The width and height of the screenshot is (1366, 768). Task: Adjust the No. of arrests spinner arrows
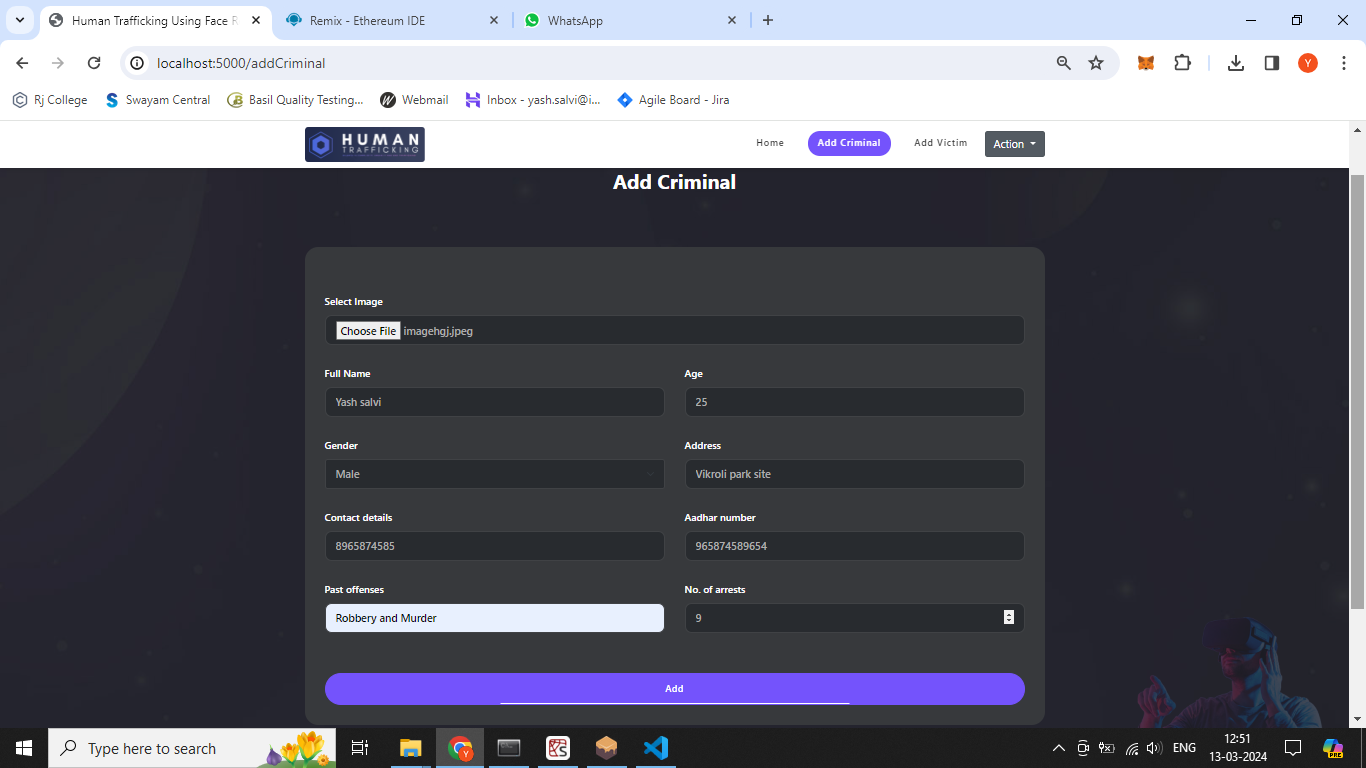coord(1008,618)
